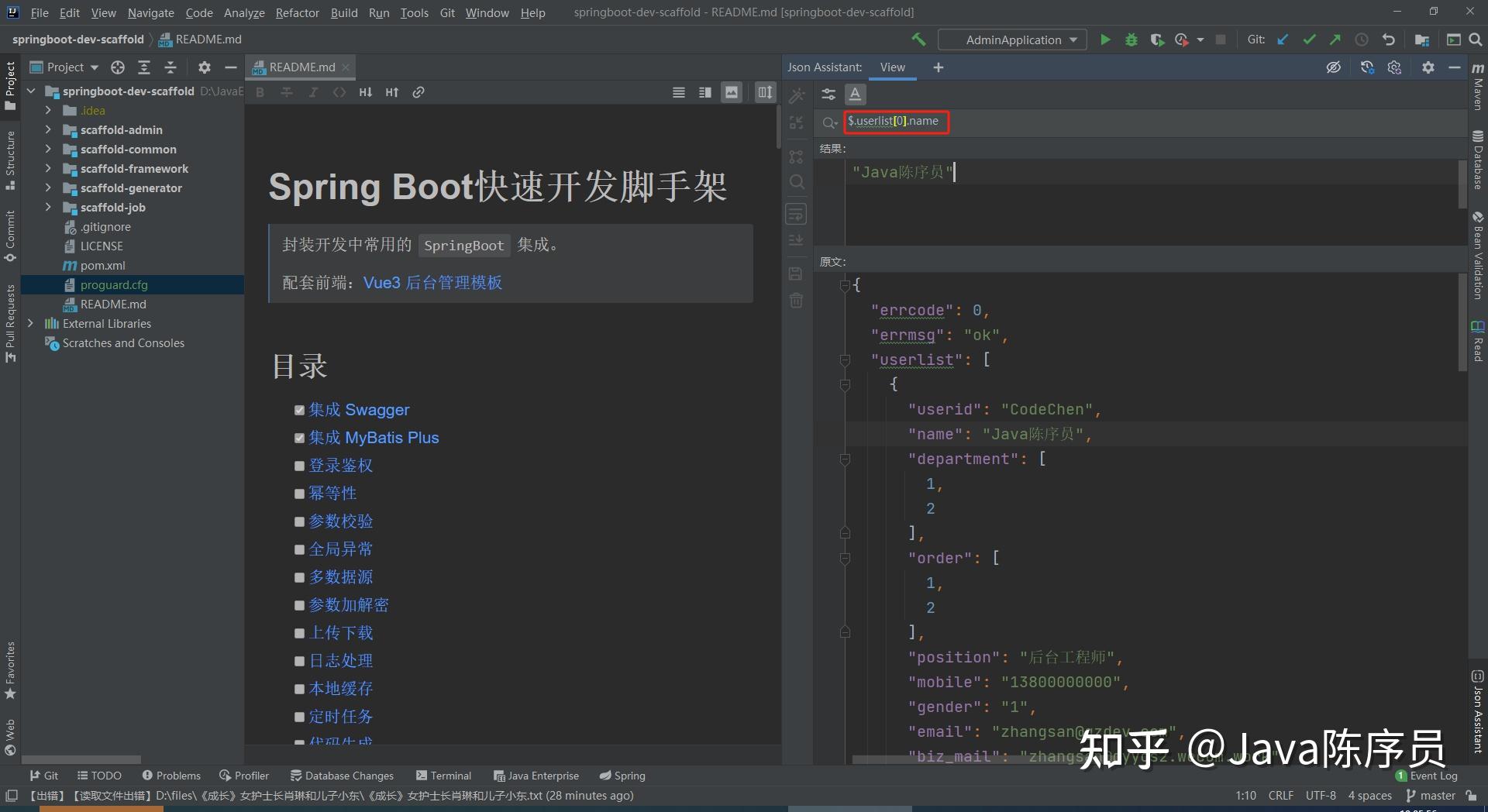This screenshot has width=1488, height=812.
Task: Click the JSONPath query input field
Action: 897,122
